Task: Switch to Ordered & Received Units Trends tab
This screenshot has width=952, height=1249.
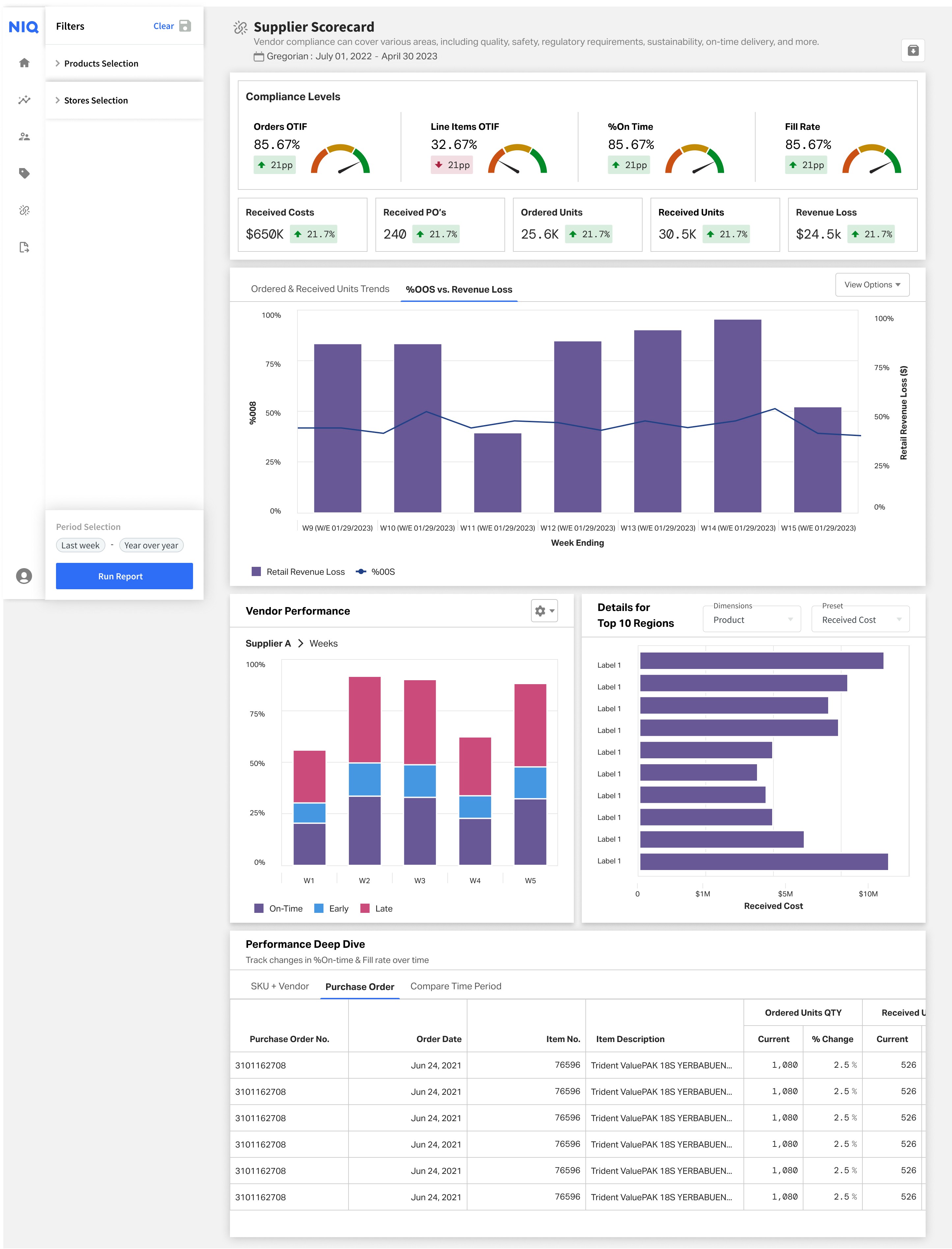Action: [320, 289]
